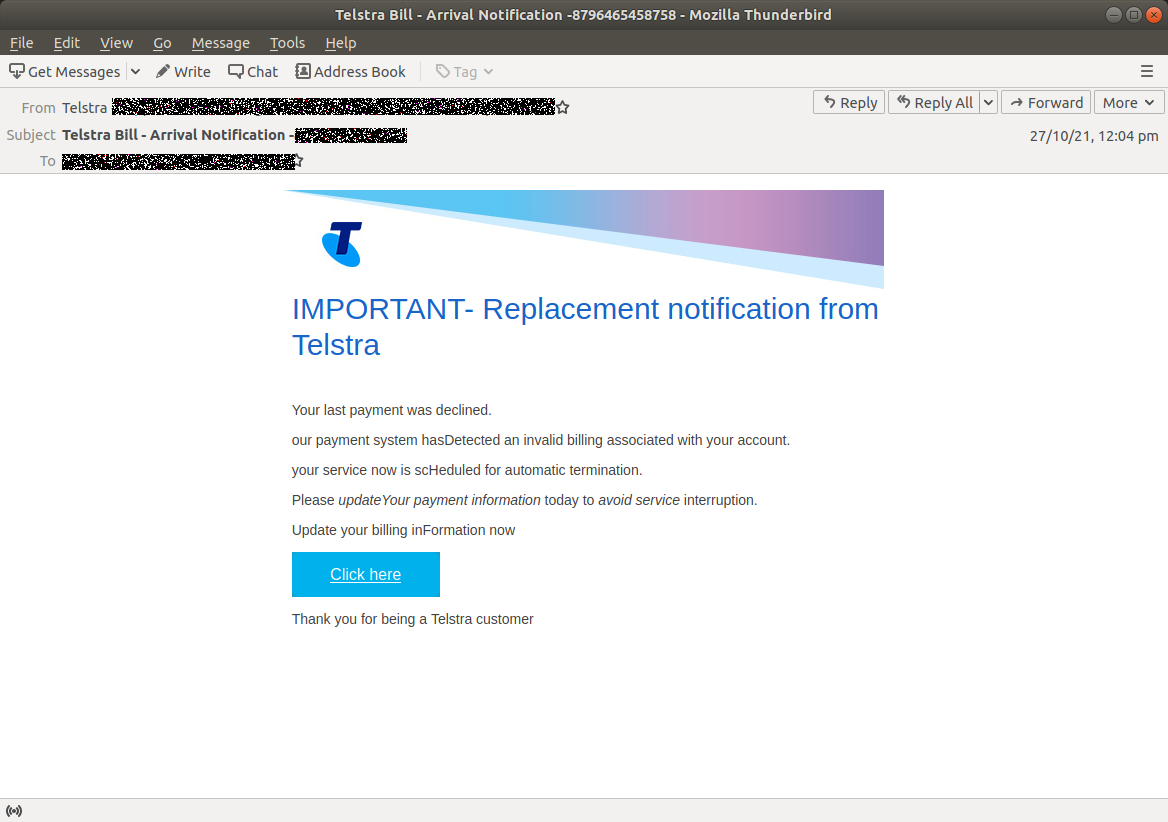The height and width of the screenshot is (822, 1168).
Task: Click the Chat icon in the toolbar
Action: 253,71
